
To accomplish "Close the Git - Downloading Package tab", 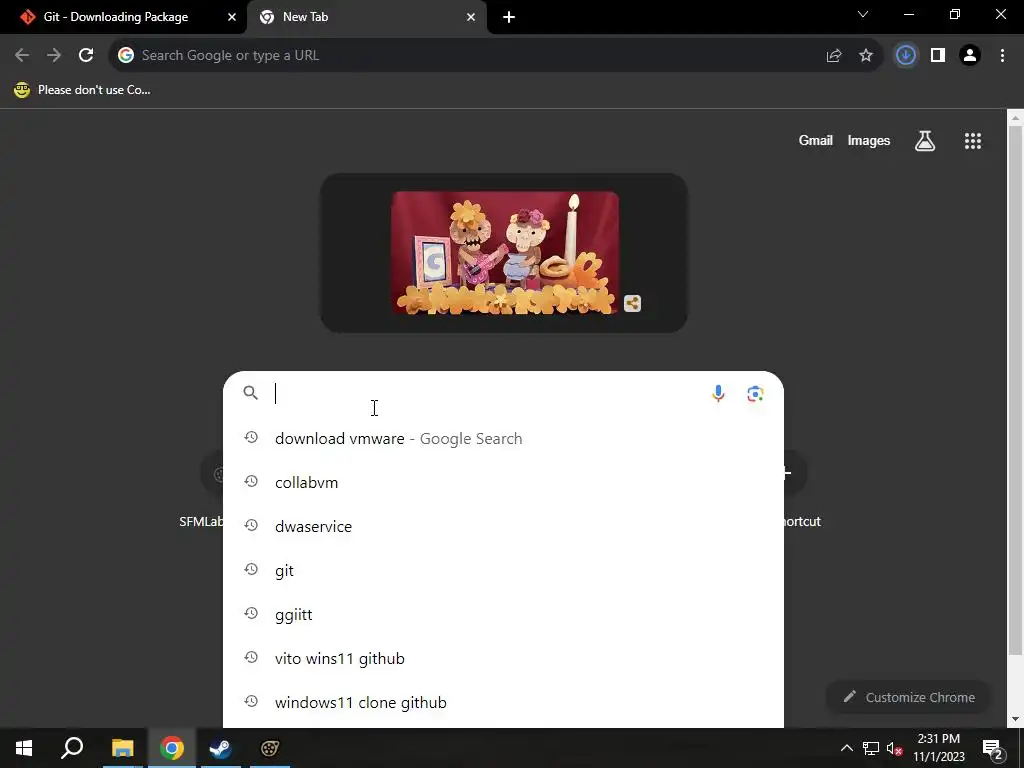I will [232, 17].
